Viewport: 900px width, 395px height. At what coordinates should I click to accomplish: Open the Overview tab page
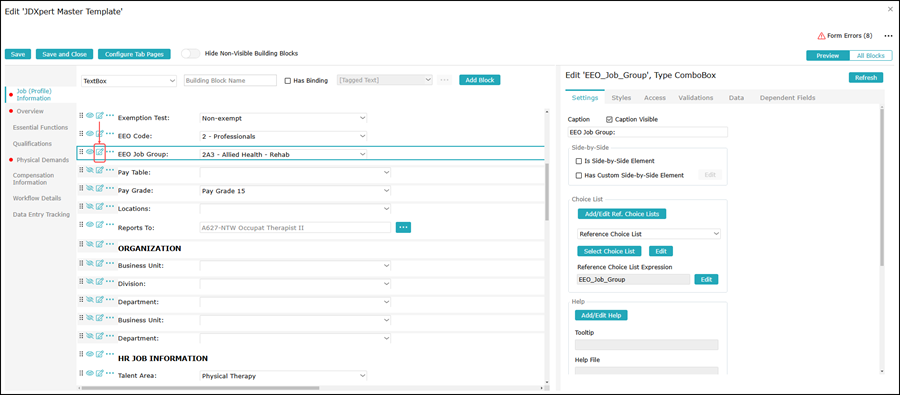[30, 111]
